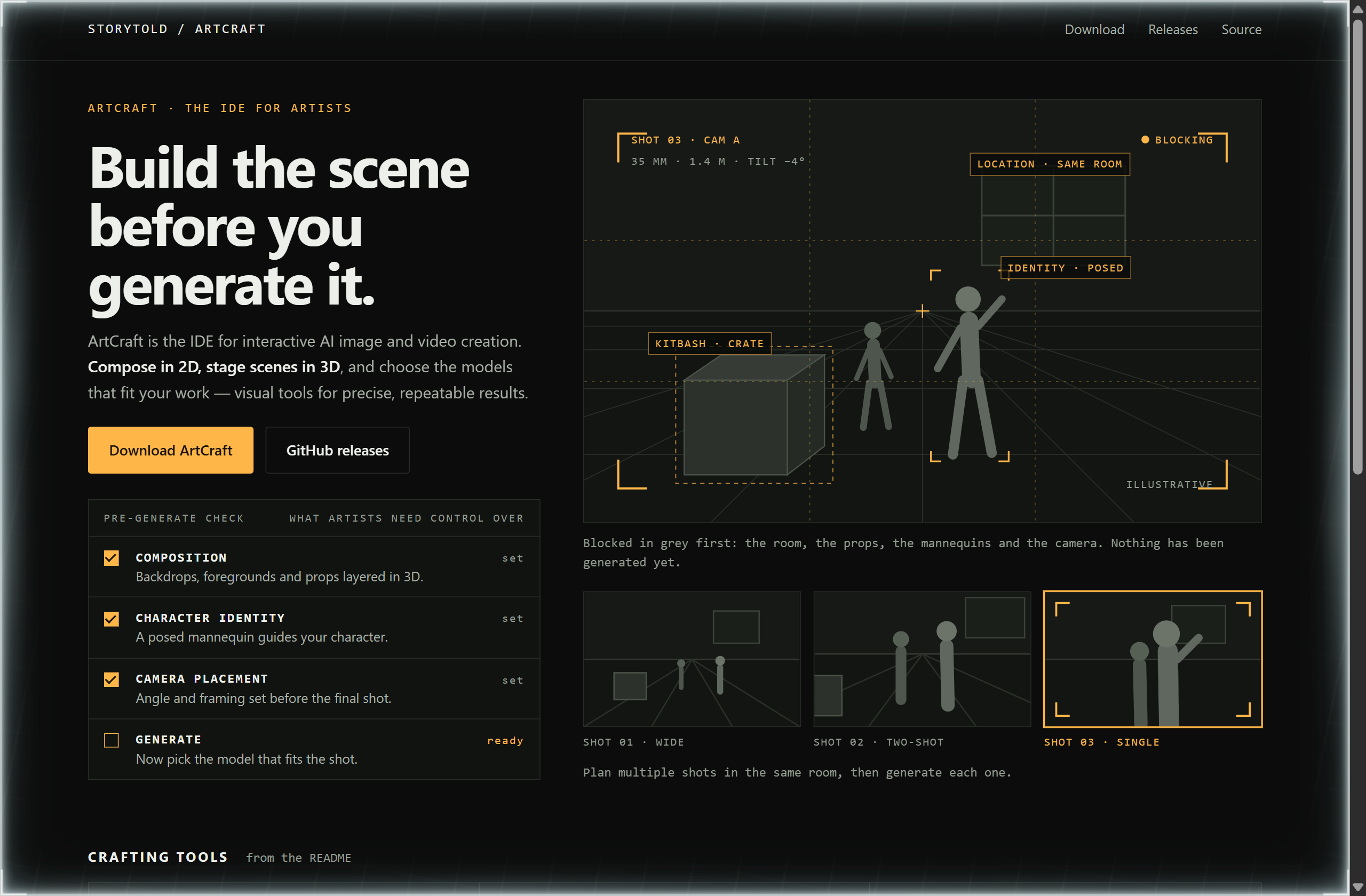Click the 'set' status on the Composition row
Image resolution: width=1366 pixels, height=896 pixels.
click(x=513, y=557)
